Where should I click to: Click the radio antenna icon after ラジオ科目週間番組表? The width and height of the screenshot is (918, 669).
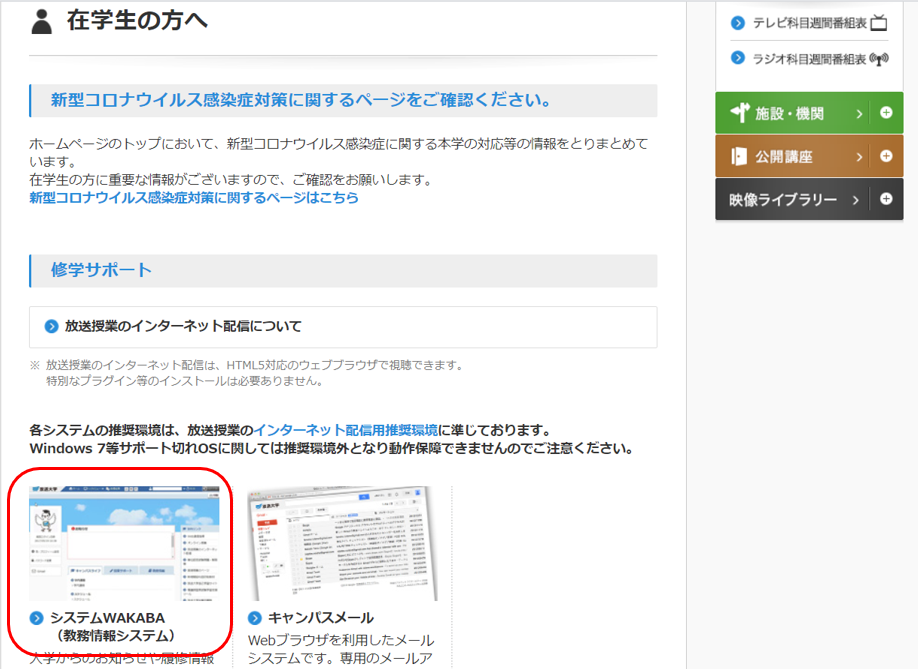pyautogui.click(x=879, y=59)
